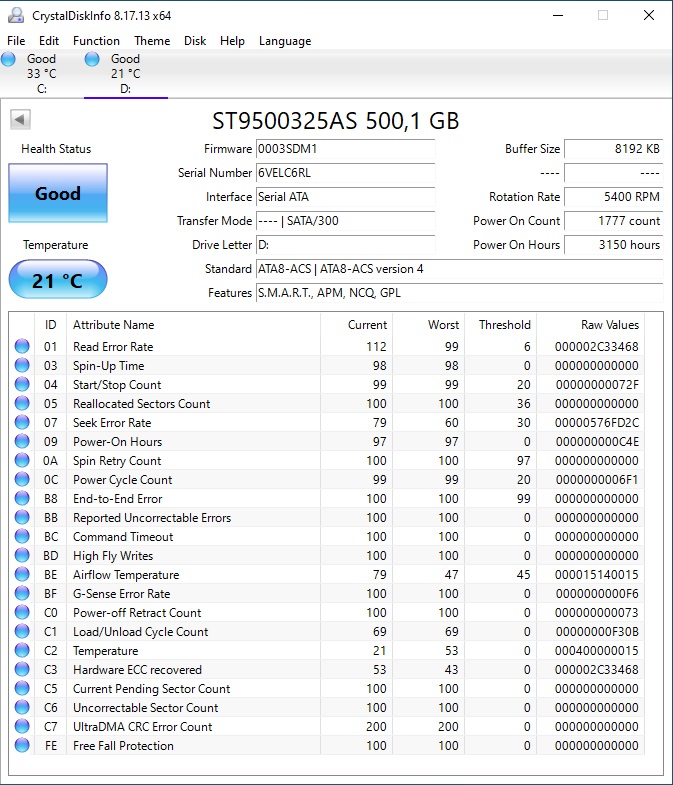Select the Seek Error Rate attribute name
Screen dimensions: 673x785
112,423
